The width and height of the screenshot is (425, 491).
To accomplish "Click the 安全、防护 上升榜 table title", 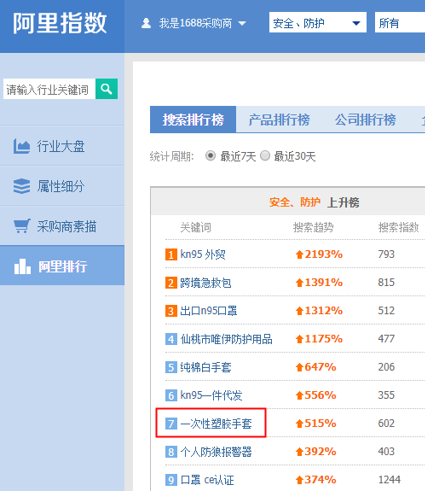I will click(314, 202).
